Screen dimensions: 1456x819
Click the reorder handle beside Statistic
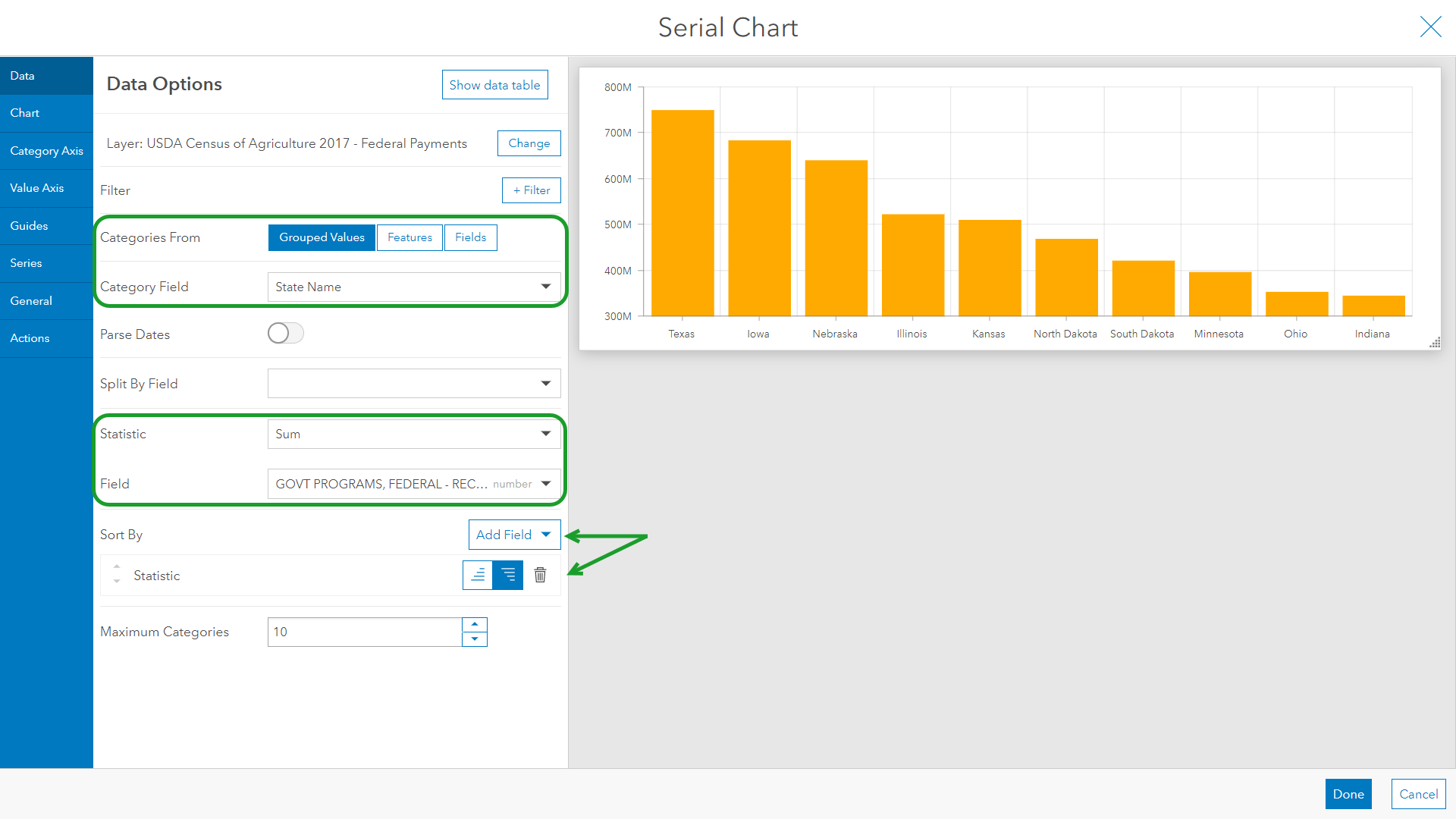pos(117,574)
